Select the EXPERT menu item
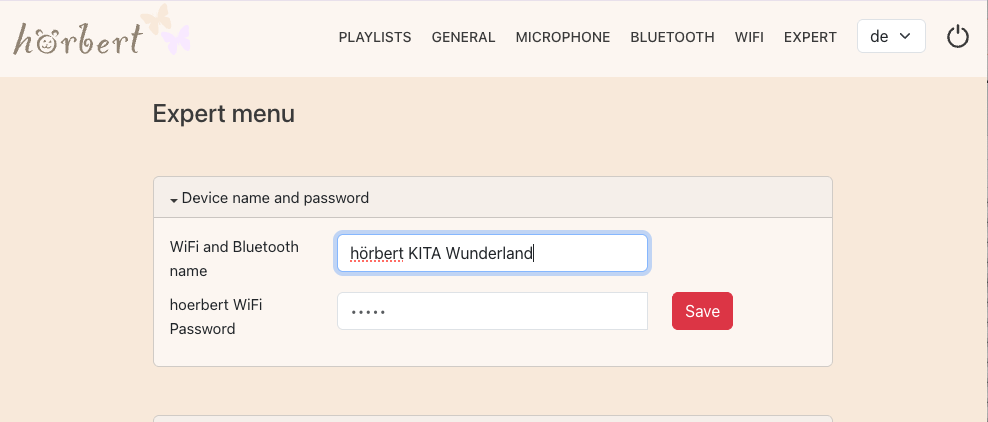The width and height of the screenshot is (988, 422). click(810, 37)
